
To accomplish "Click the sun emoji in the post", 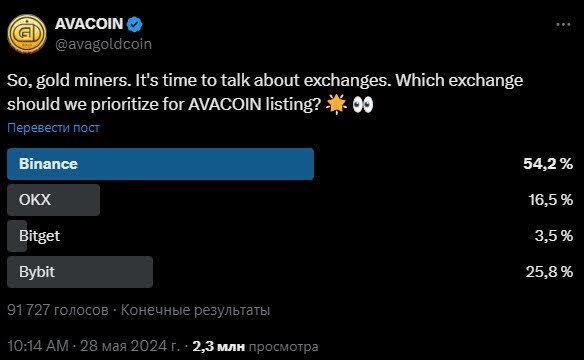I will tap(336, 104).
